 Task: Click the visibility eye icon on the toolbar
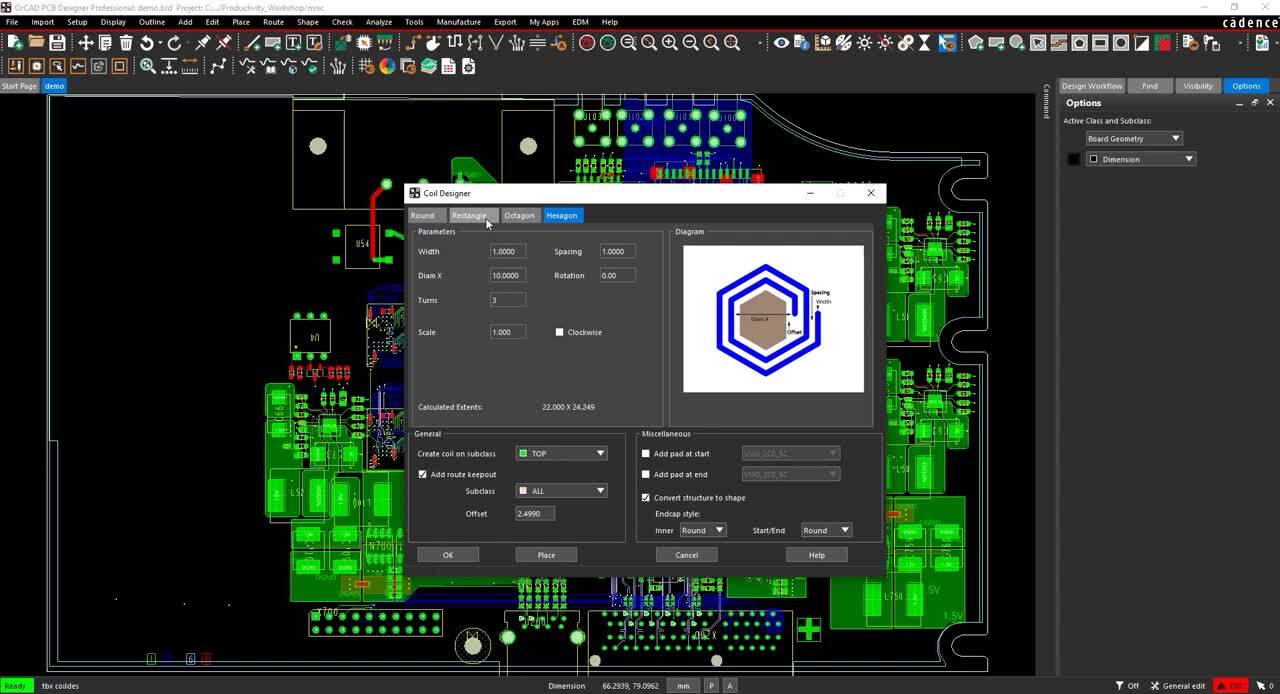pos(780,43)
